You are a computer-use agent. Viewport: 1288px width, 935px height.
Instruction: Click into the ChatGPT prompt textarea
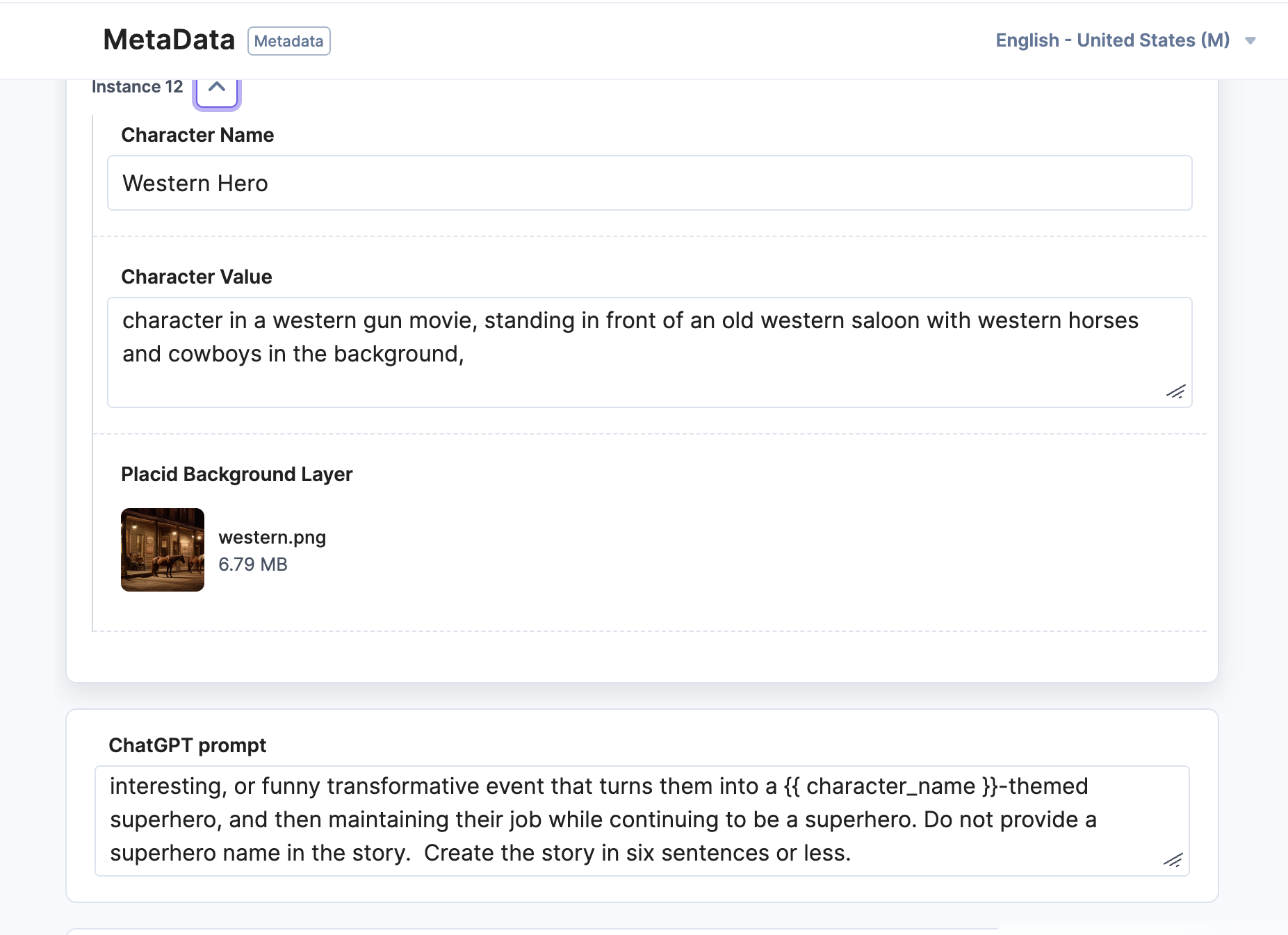pos(642,821)
